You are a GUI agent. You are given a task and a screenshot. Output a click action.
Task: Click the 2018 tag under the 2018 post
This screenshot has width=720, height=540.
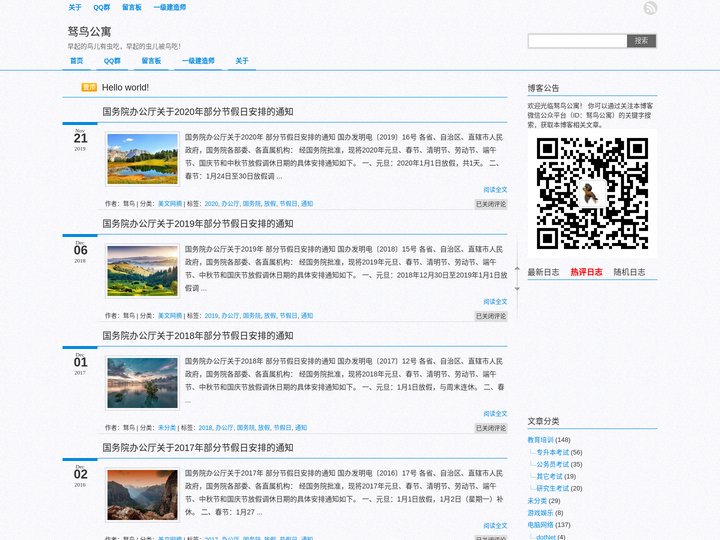[205, 428]
